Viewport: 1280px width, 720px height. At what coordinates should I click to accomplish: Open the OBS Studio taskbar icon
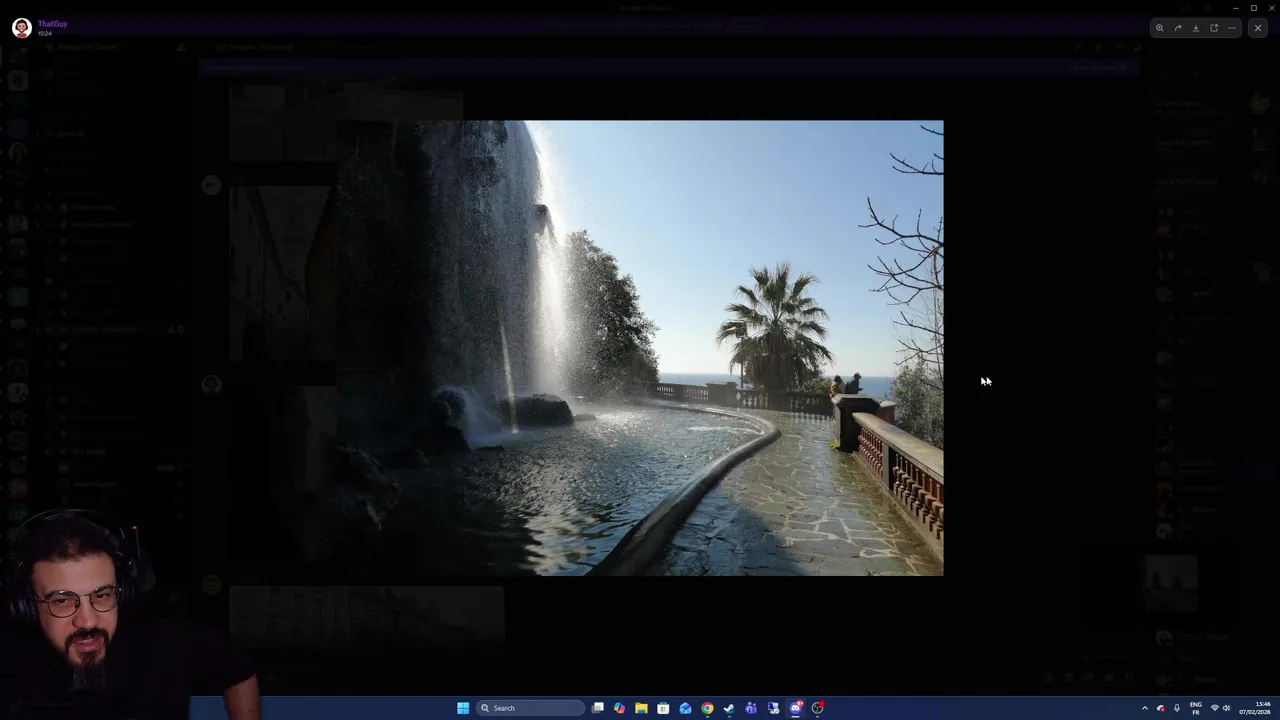[817, 708]
